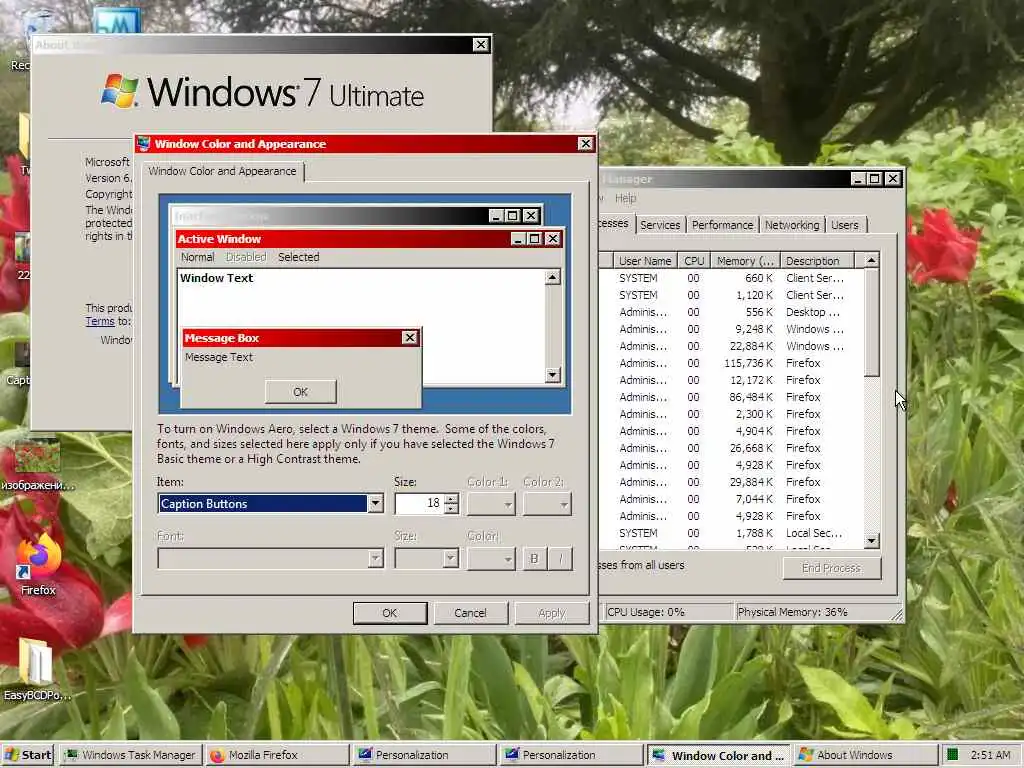Open the Color 2 swatch dropdown

(x=547, y=504)
